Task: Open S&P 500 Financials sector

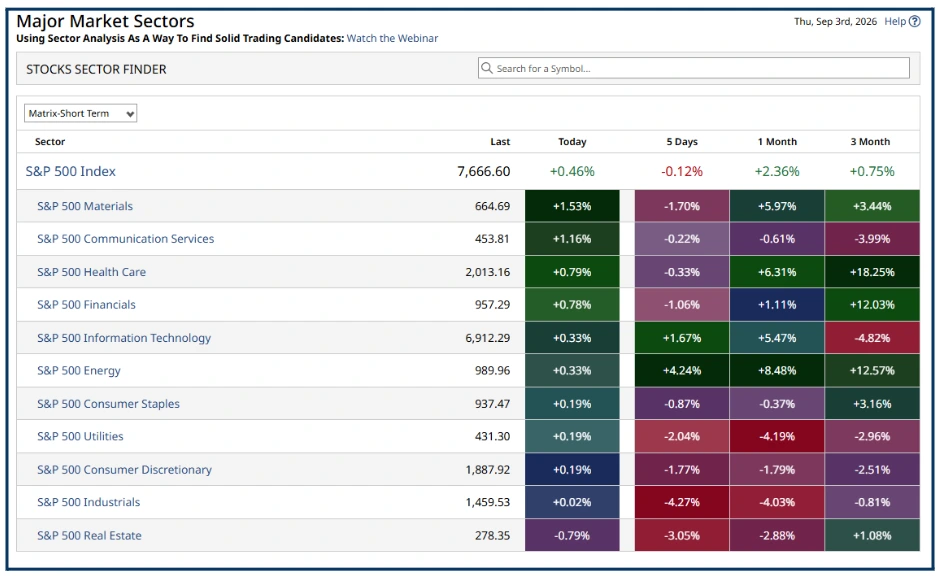Action: (x=86, y=304)
